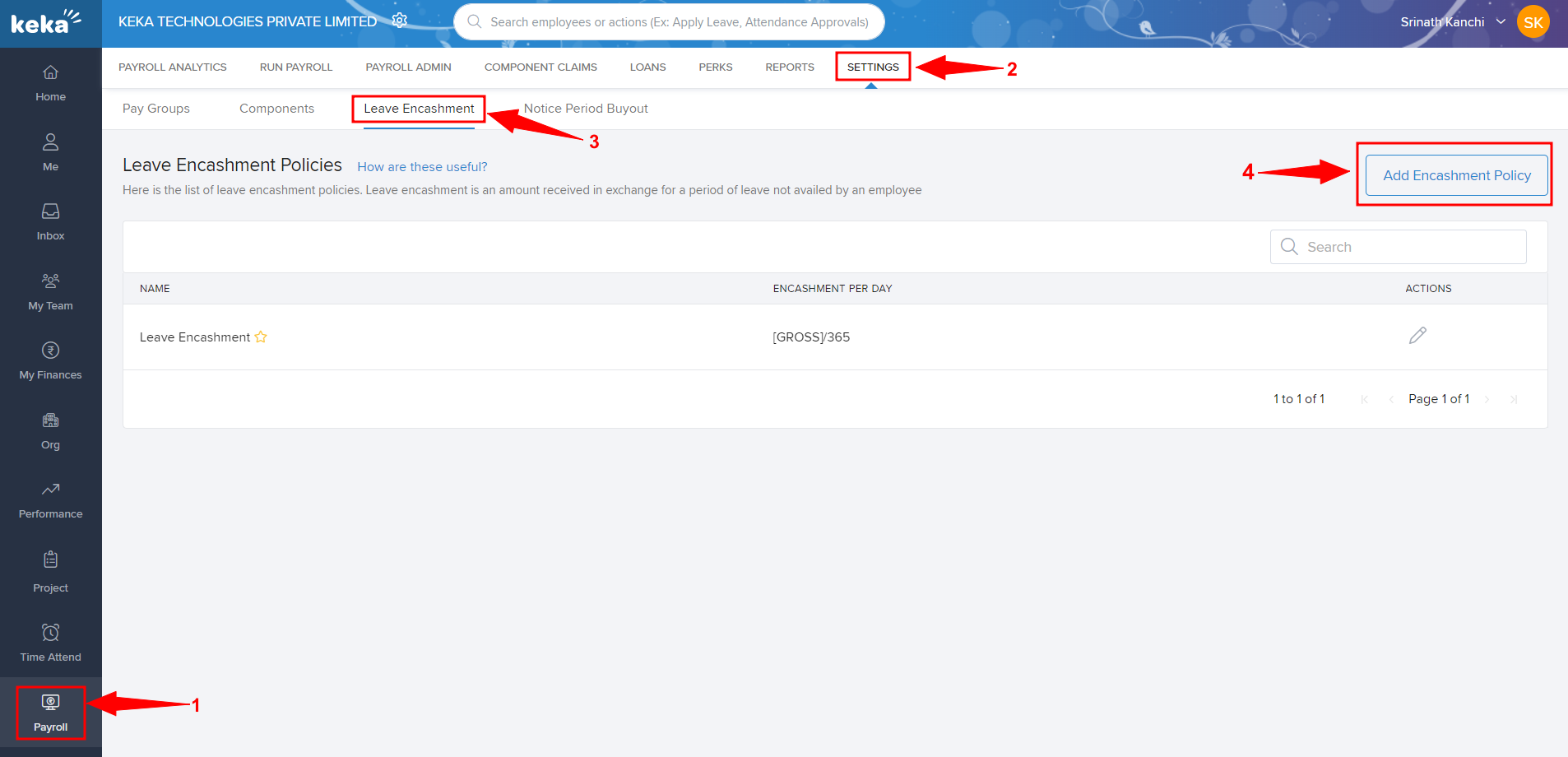Open the Time Attend section
Viewport: 1568px width, 757px height.
pos(50,641)
